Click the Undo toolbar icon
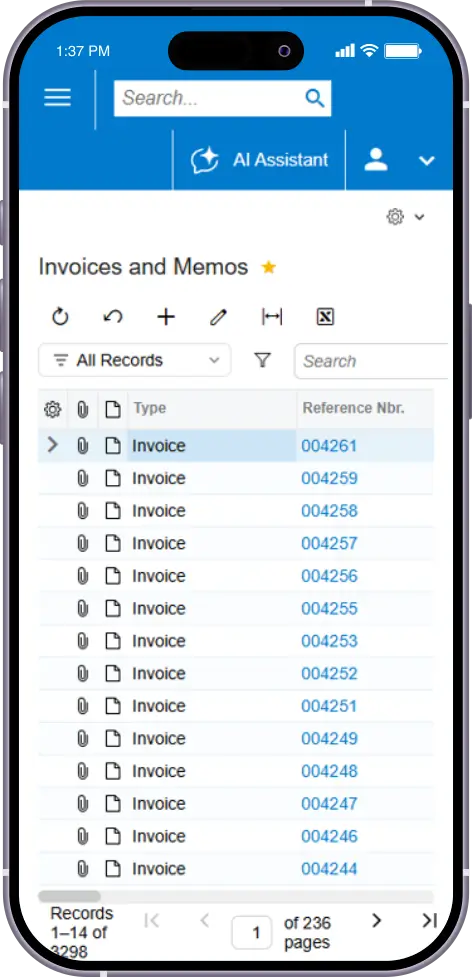Image resolution: width=472 pixels, height=977 pixels. pos(113,317)
